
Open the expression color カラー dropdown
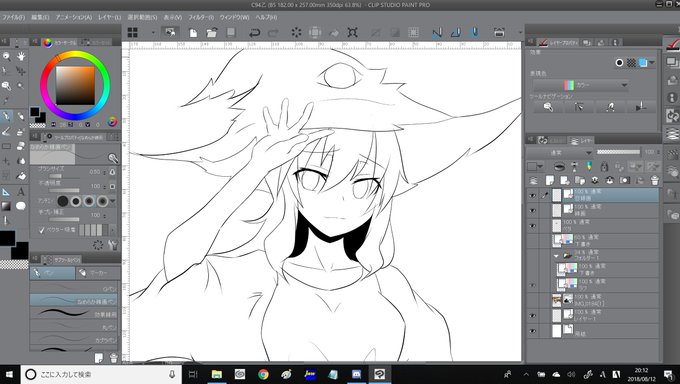point(580,85)
